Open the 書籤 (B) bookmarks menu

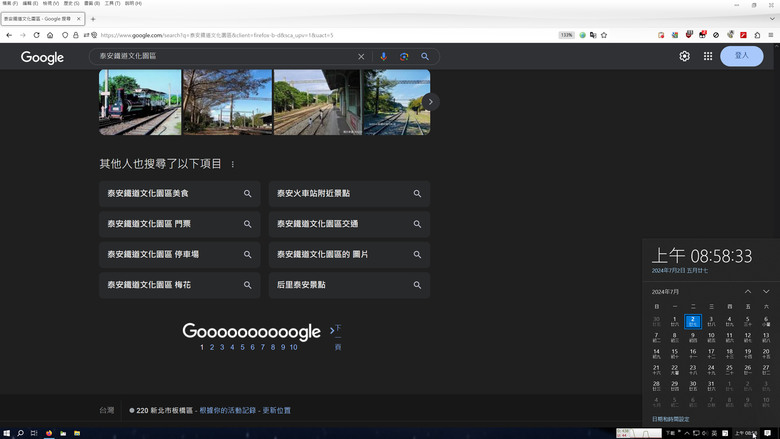pyautogui.click(x=92, y=3)
